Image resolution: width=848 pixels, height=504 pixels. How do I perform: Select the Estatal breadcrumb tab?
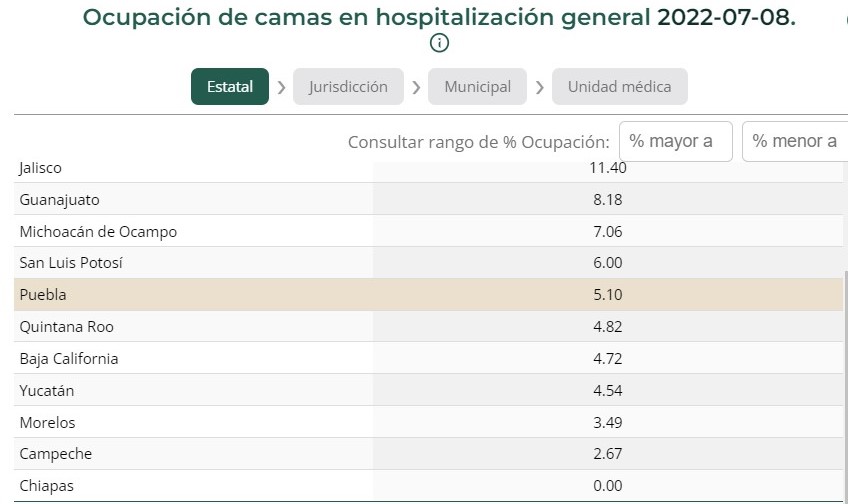[230, 87]
